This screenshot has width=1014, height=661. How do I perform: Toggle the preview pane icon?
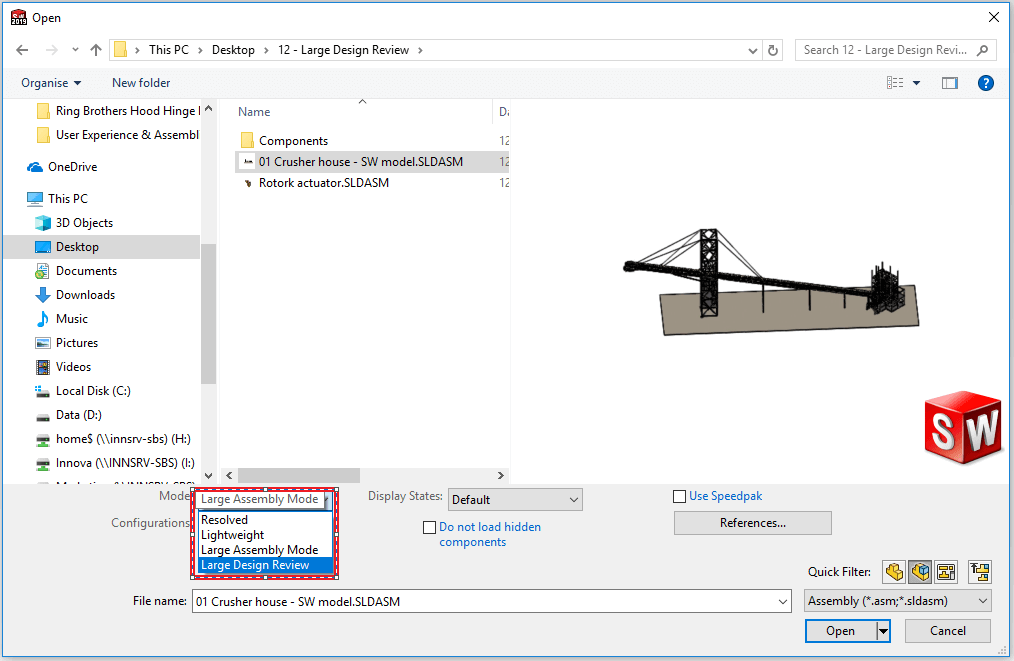949,82
